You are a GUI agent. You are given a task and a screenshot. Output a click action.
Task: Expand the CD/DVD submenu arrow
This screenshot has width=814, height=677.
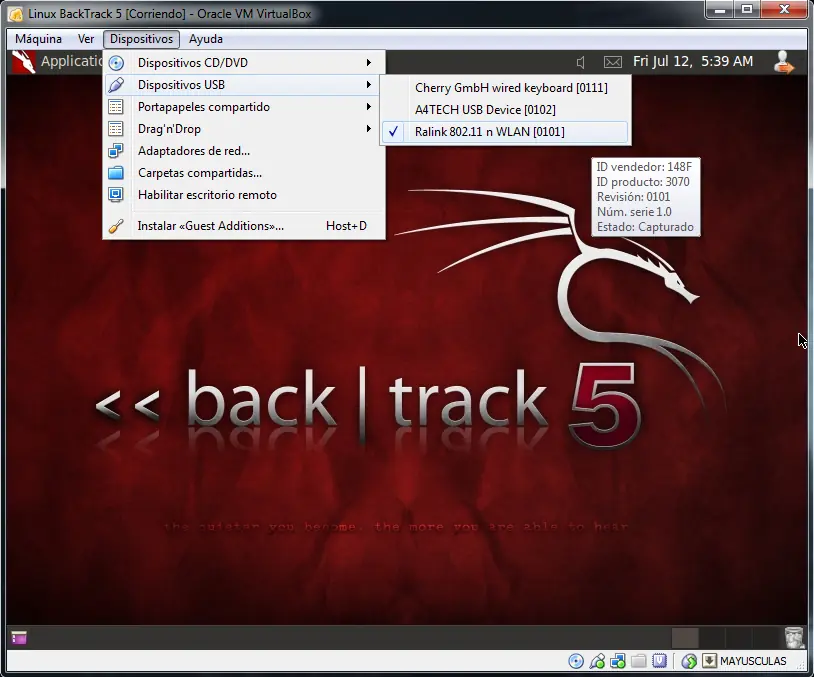coord(369,63)
